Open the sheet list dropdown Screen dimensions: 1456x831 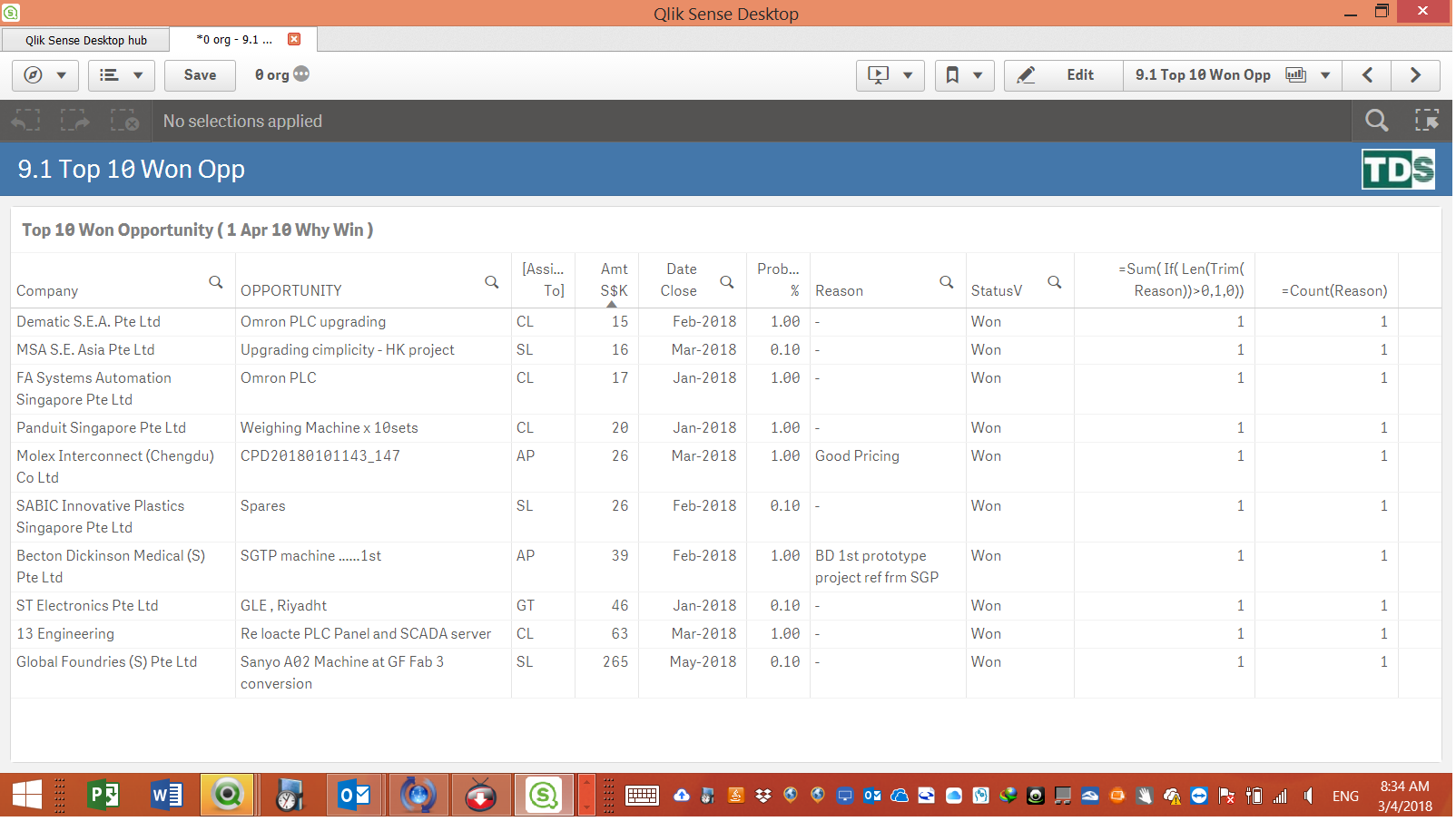(x=1232, y=75)
